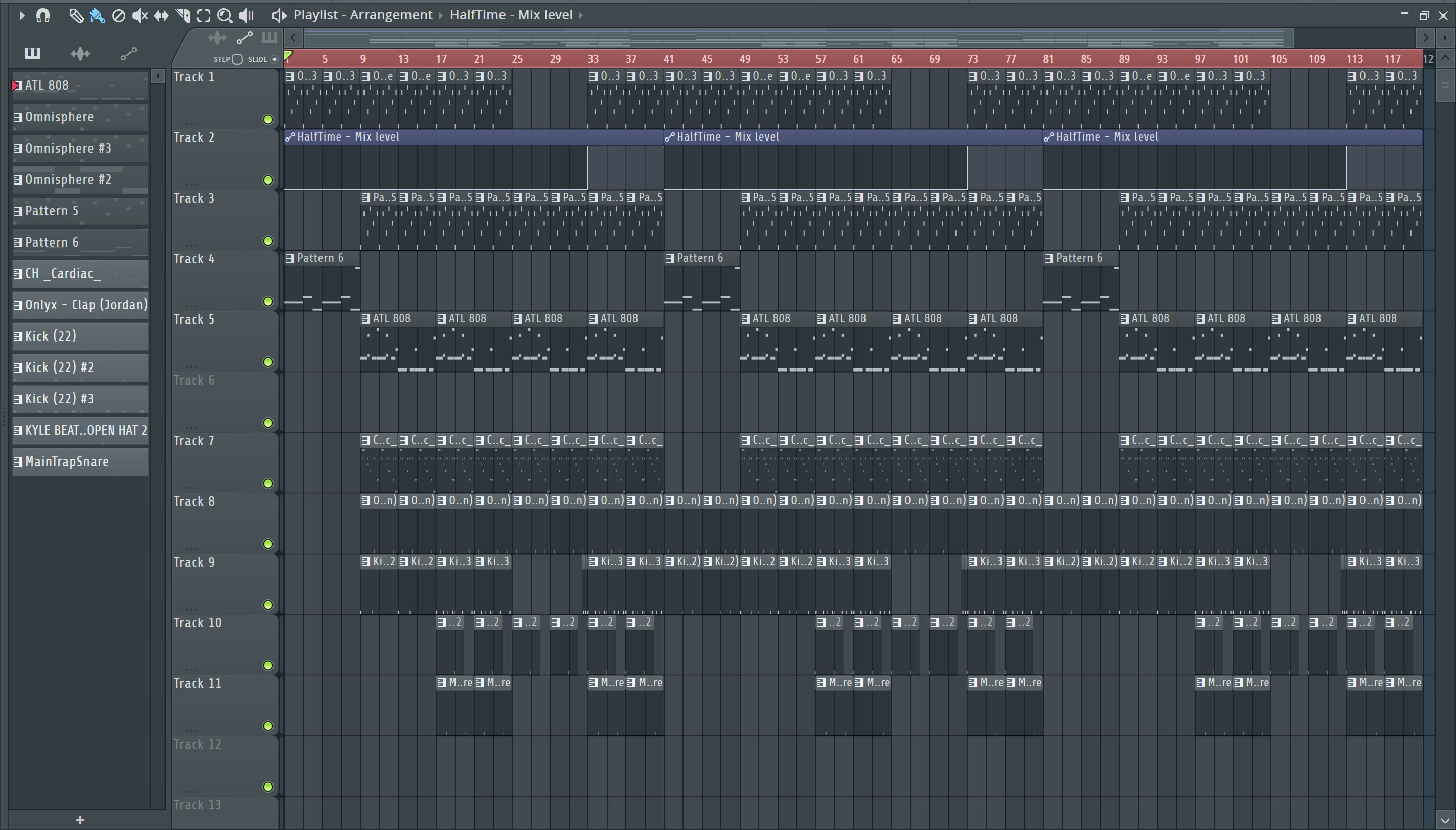The height and width of the screenshot is (830, 1456).
Task: Open third HalfTime - Mix level clip menu
Action: pos(1049,137)
